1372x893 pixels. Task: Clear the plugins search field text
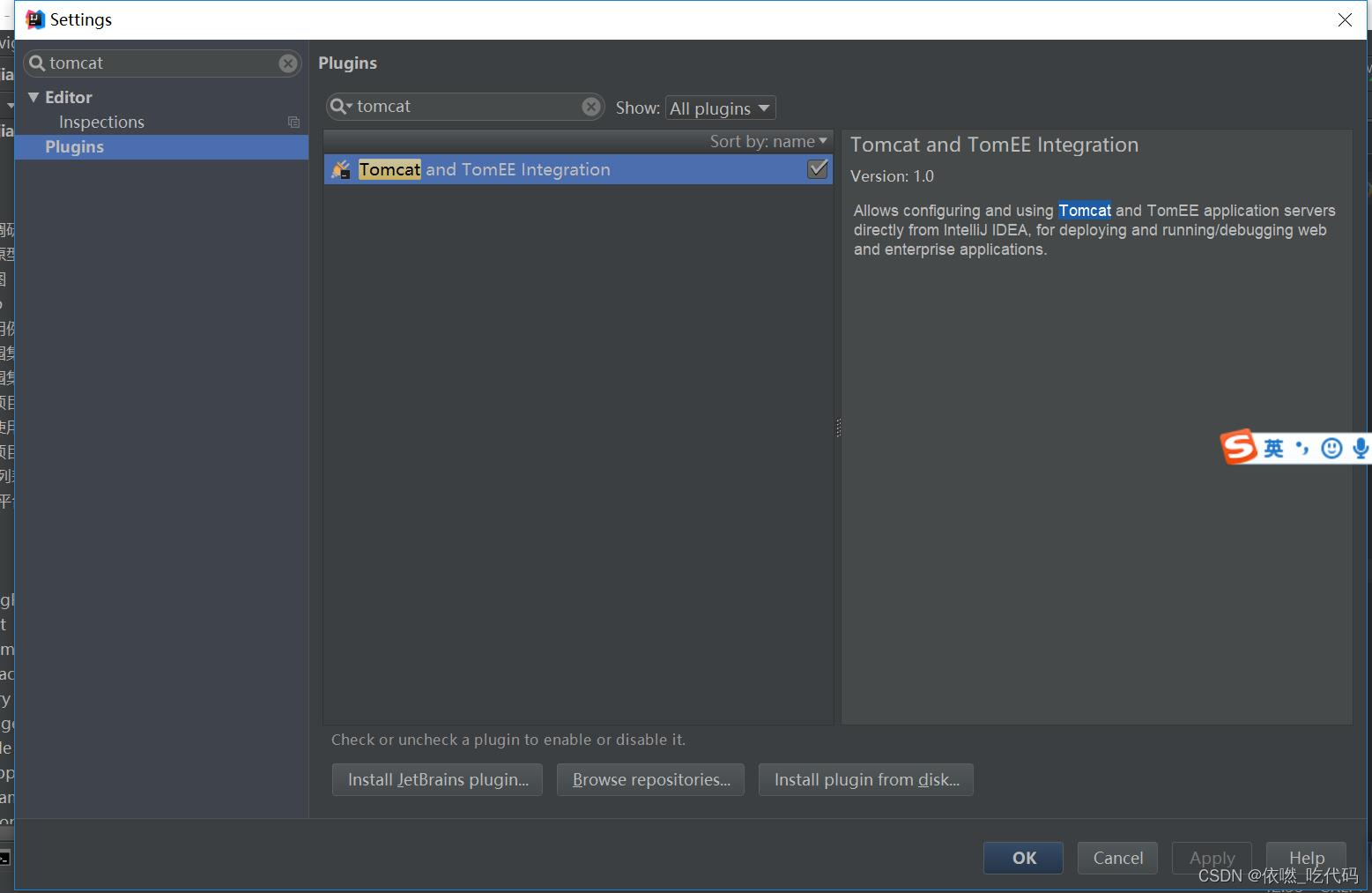(x=591, y=107)
